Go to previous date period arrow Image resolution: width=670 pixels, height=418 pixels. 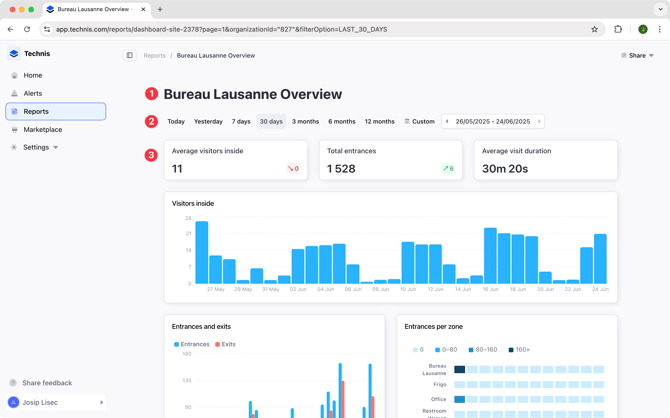[447, 121]
